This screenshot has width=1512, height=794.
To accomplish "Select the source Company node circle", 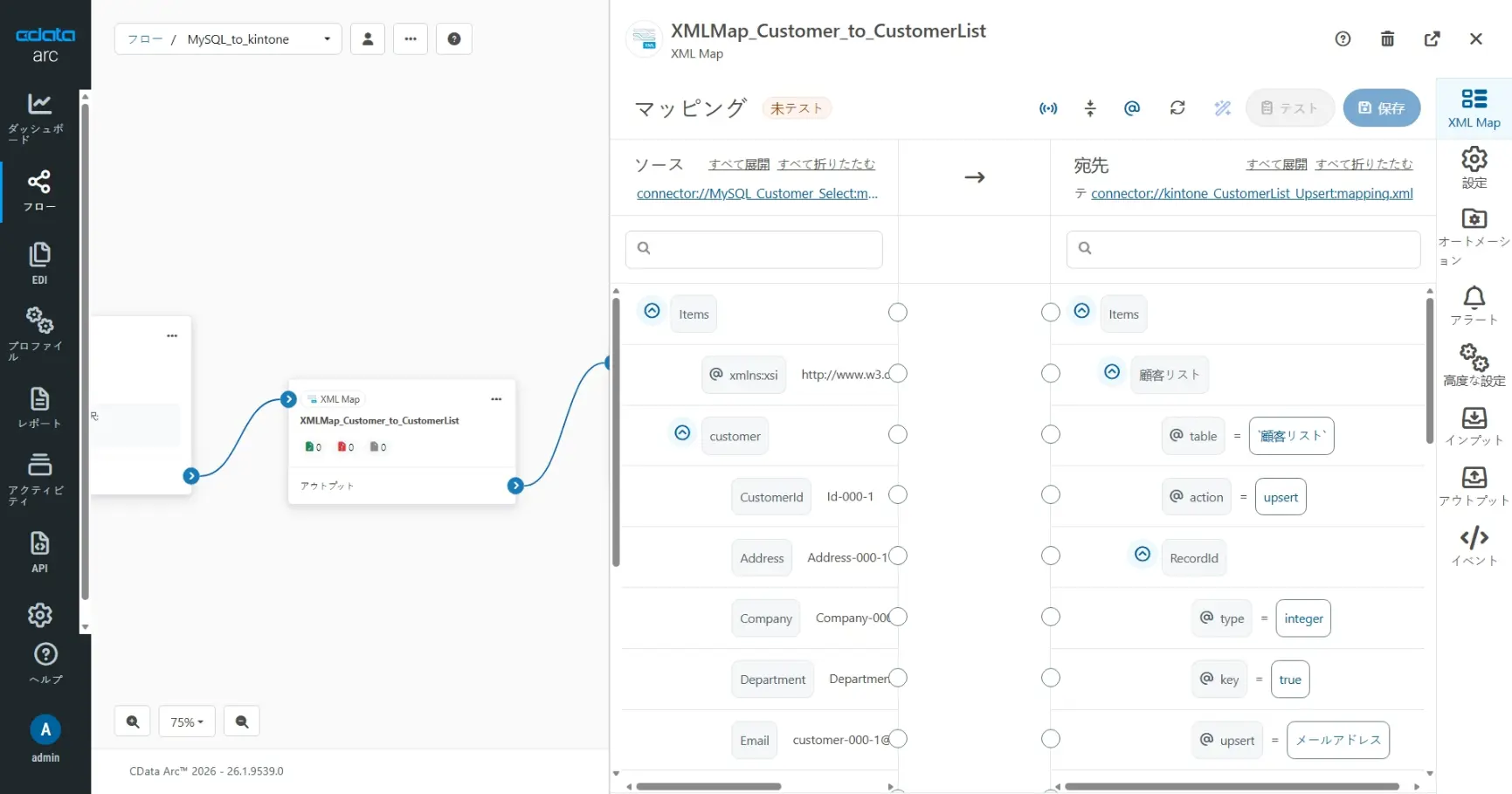I will coord(897,617).
